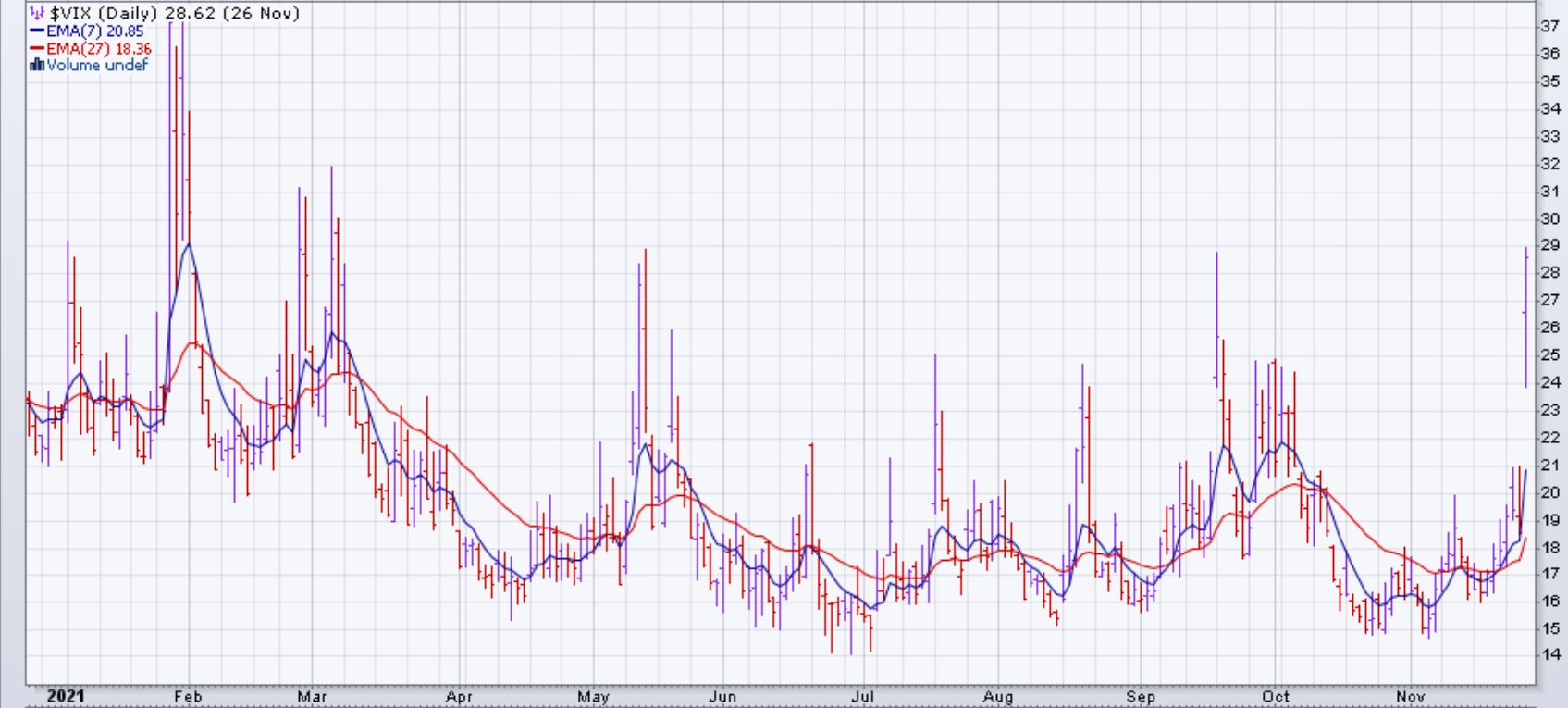Click the EMA(27) 18.36 legend label
1568x708 pixels.
click(x=98, y=48)
